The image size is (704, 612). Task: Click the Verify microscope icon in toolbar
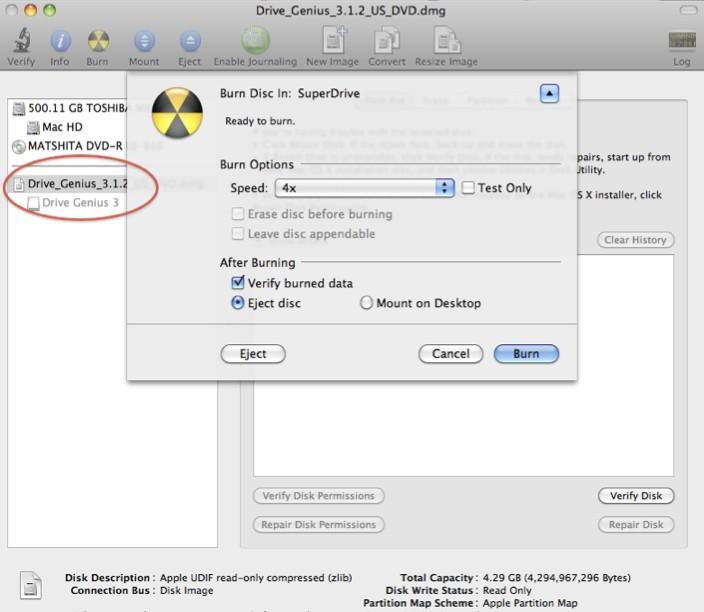coord(21,40)
